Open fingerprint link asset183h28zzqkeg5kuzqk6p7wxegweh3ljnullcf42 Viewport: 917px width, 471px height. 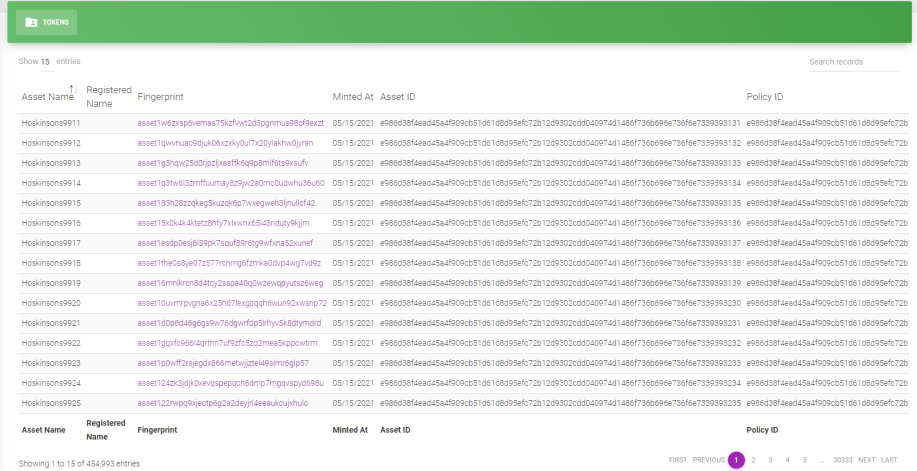[226, 203]
